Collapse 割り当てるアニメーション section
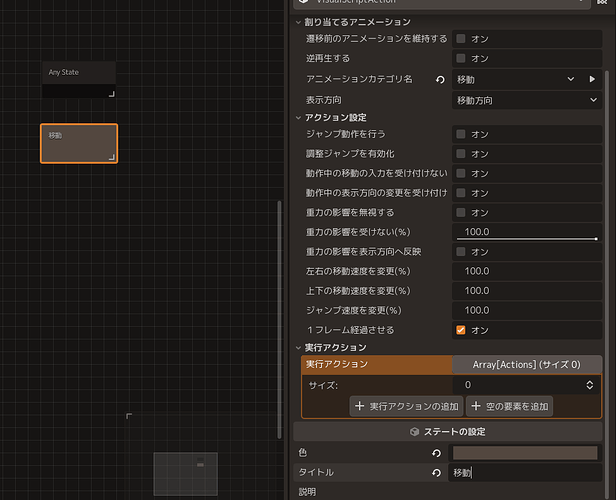The height and width of the screenshot is (500, 616). [x=298, y=22]
